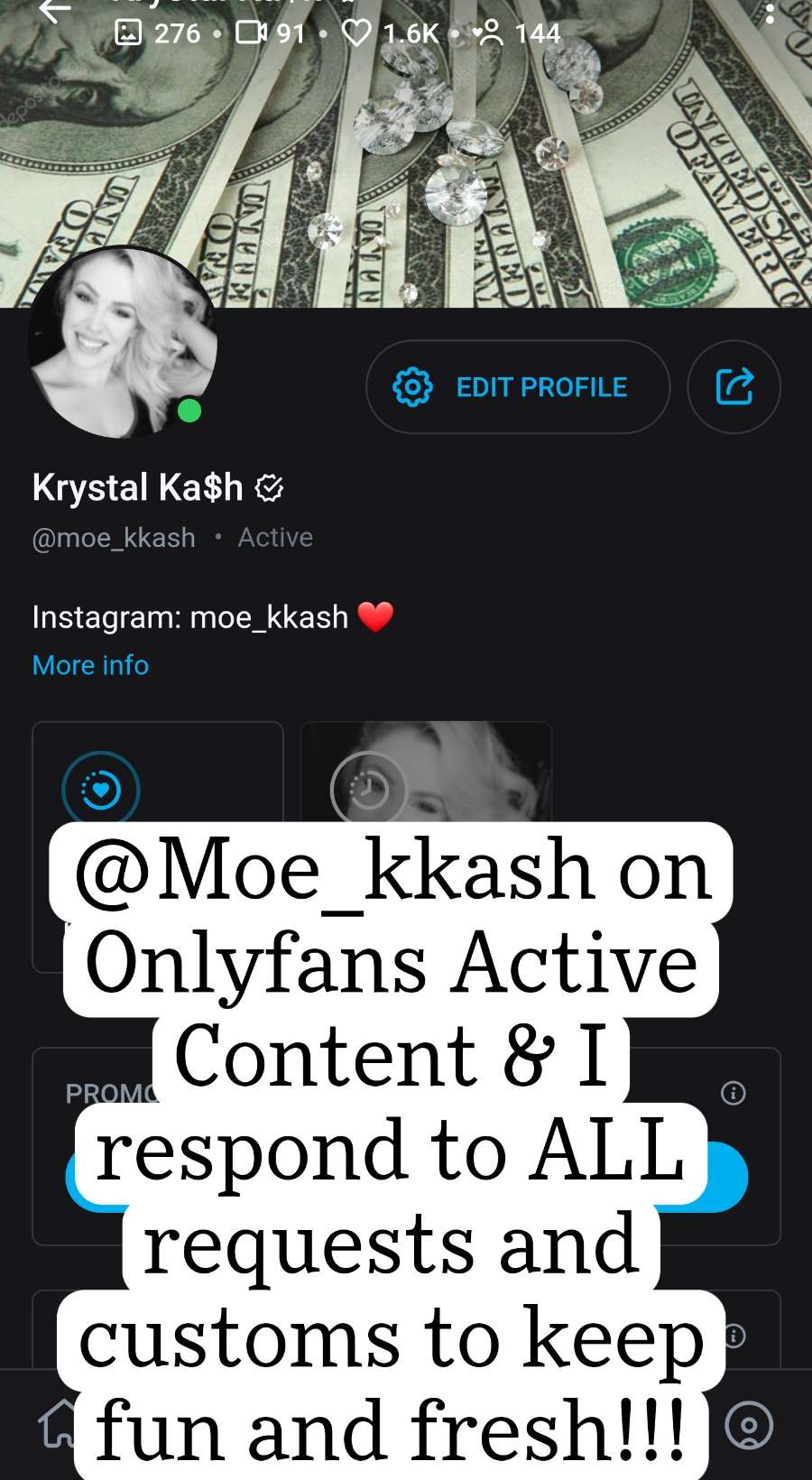Click the lower section info icon
The width and height of the screenshot is (812, 1480).
pos(734,1335)
